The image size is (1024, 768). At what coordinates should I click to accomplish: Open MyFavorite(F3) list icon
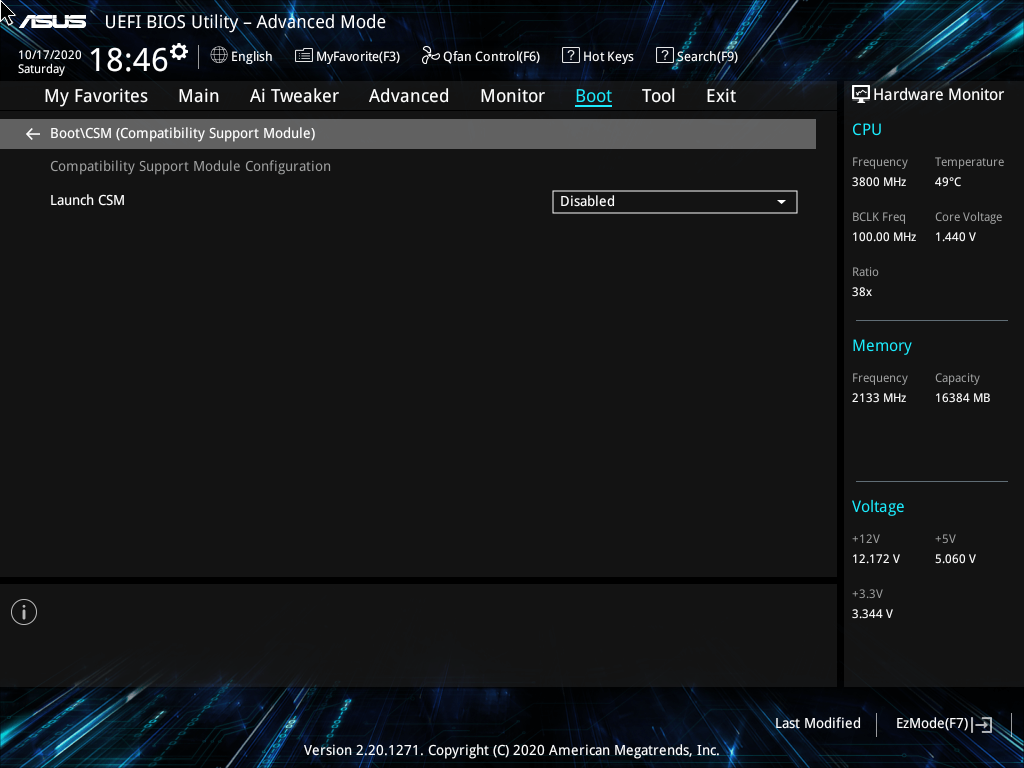tap(303, 56)
